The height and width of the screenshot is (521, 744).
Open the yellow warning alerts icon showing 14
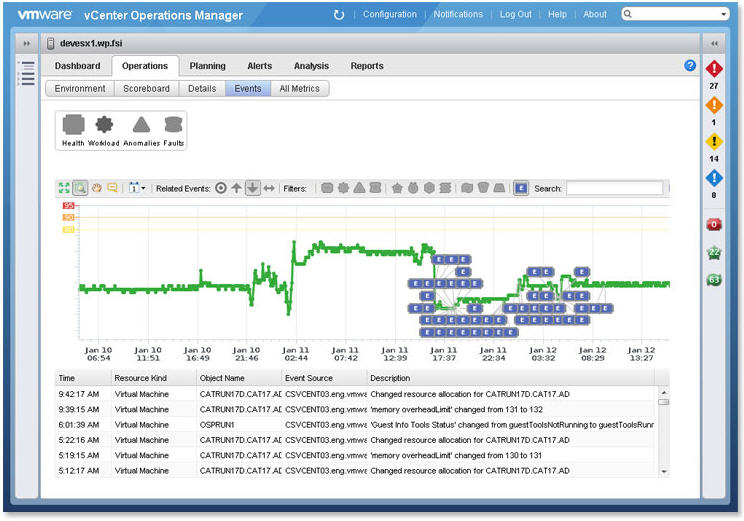coord(714,141)
